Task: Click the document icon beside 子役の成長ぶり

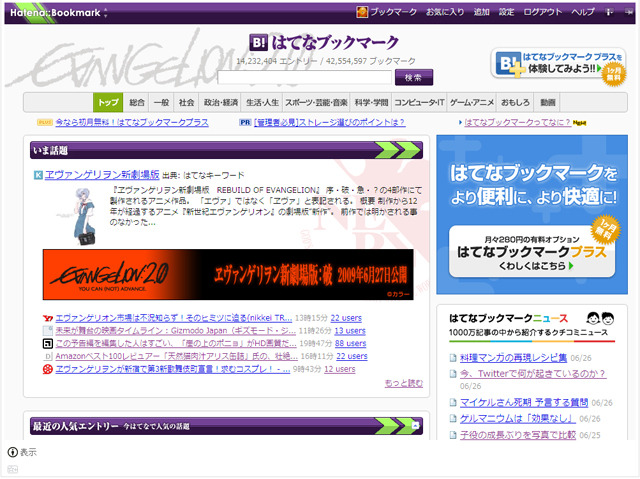Action: (453, 435)
